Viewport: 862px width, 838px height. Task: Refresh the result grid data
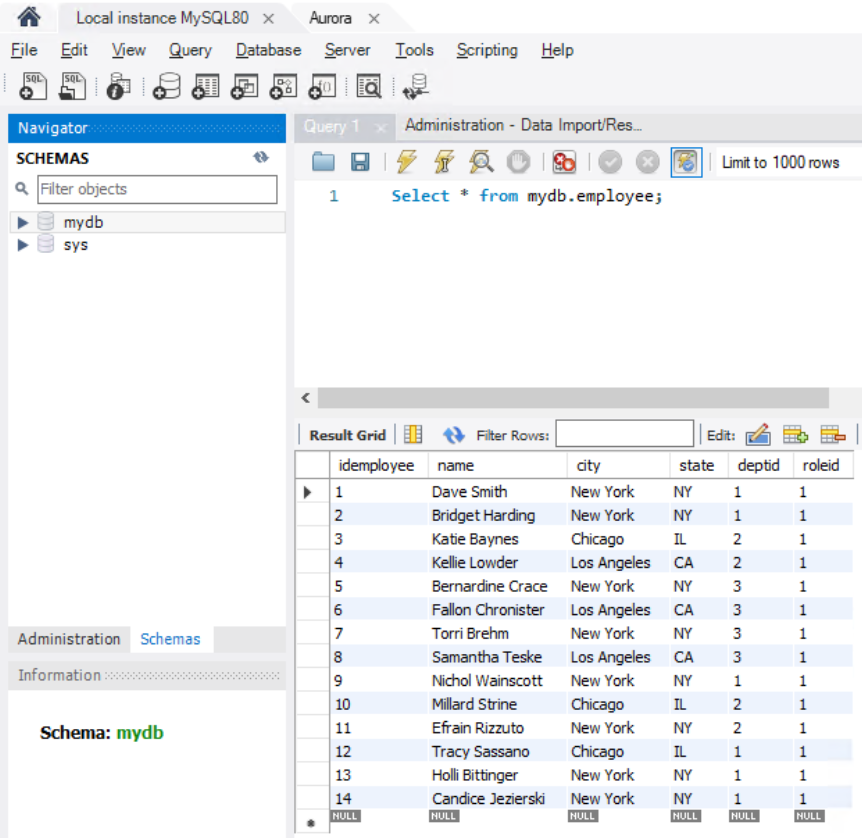454,435
